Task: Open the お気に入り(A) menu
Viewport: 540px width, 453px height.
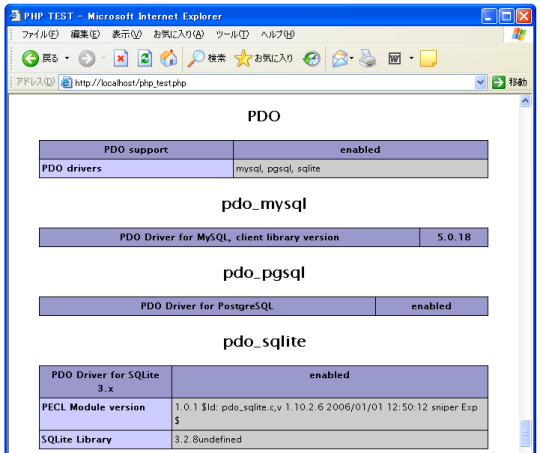Action: click(179, 34)
